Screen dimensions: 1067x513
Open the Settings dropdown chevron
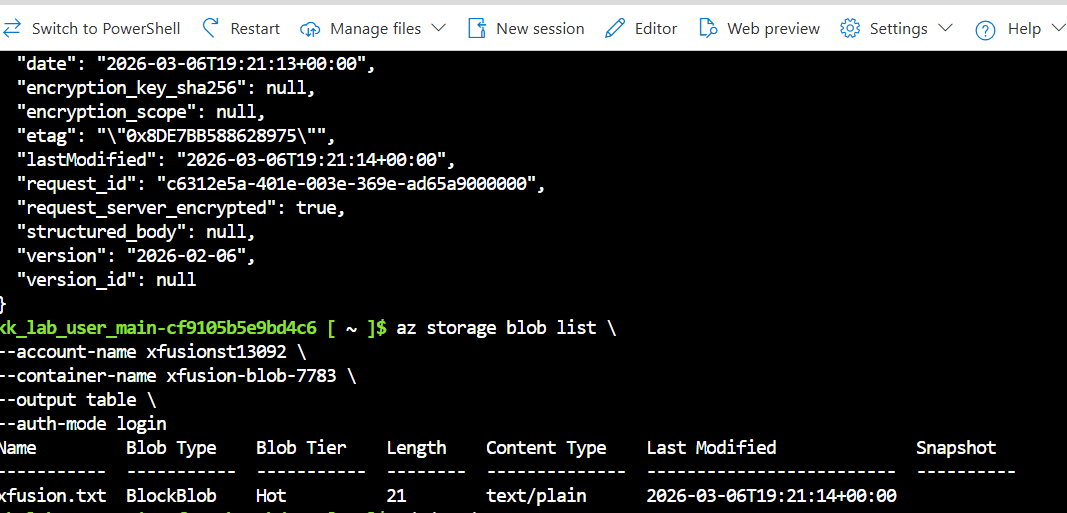tap(946, 28)
